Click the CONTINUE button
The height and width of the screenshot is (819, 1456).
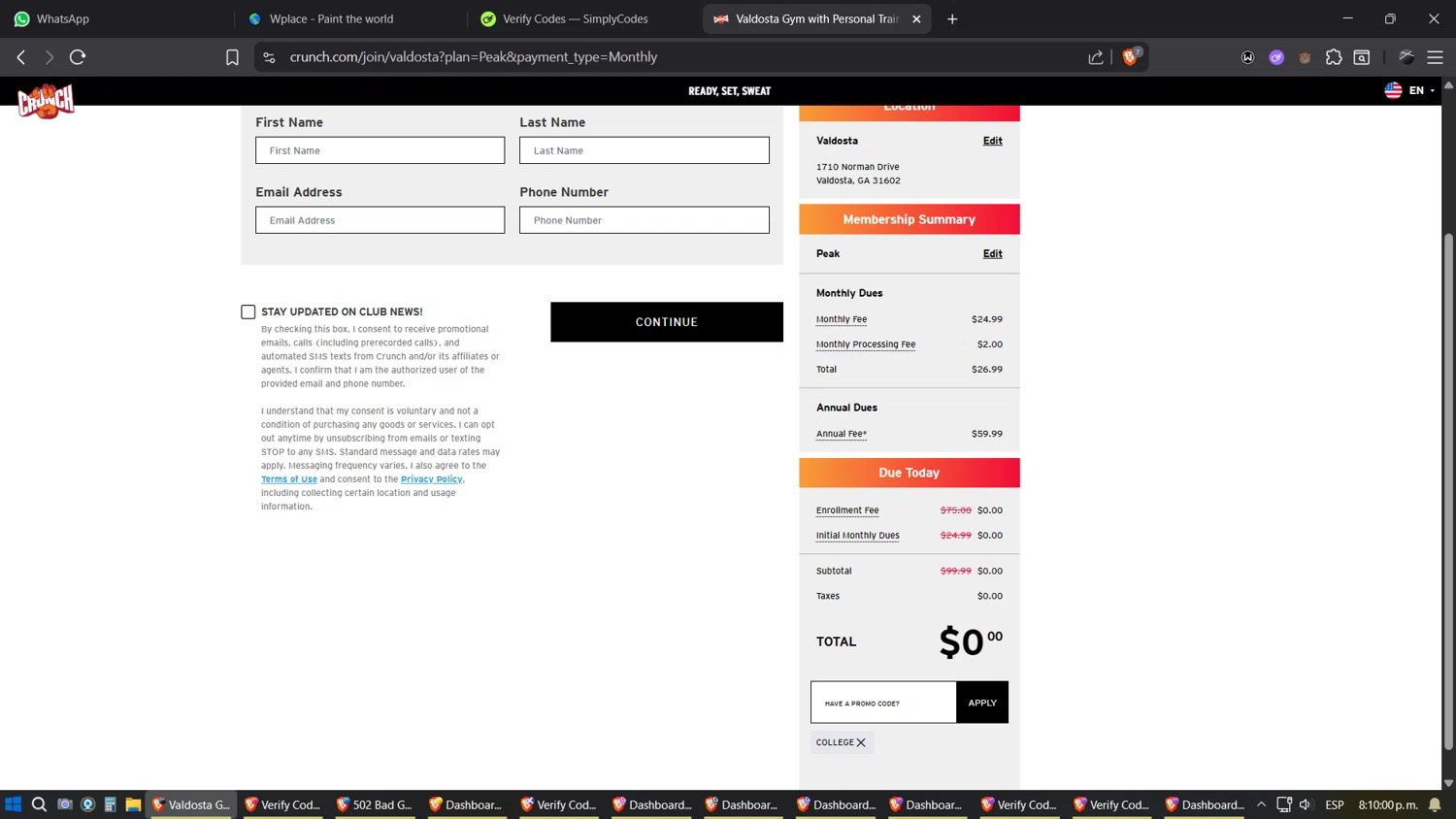(x=667, y=322)
